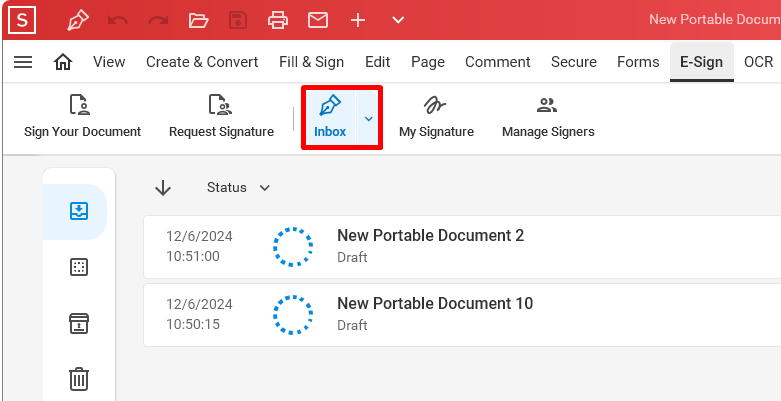Select the Drafts sidebar icon with dotted square
The width and height of the screenshot is (781, 401).
click(x=79, y=267)
